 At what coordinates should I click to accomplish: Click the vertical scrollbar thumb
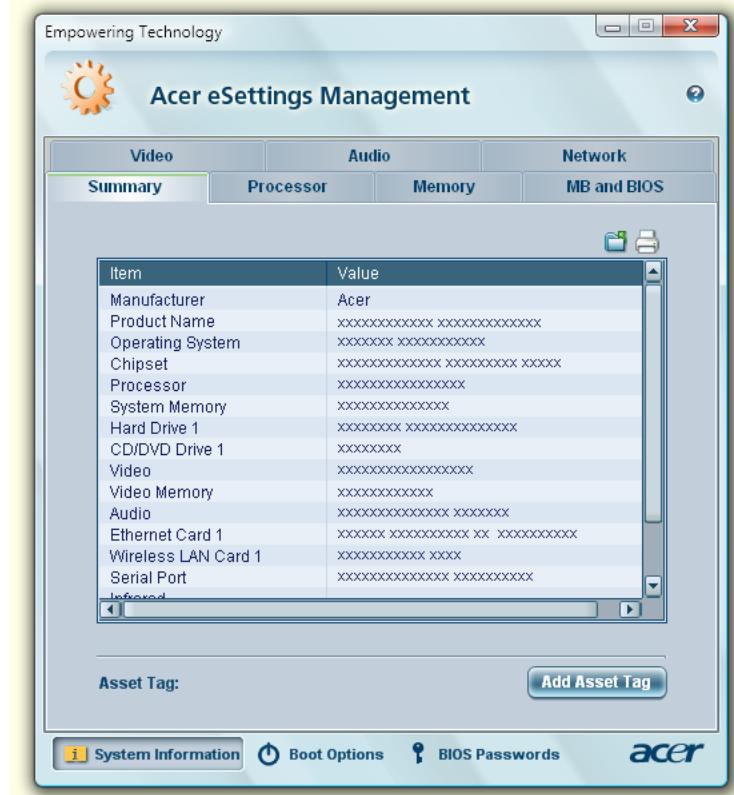[653, 403]
